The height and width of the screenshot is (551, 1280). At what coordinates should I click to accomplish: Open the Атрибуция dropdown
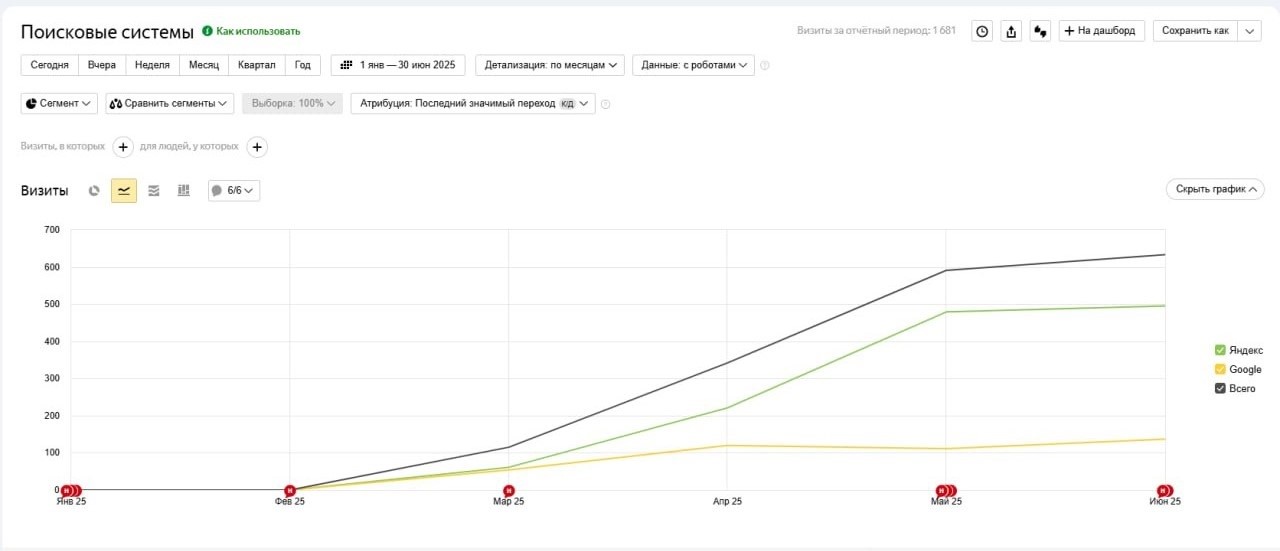472,103
